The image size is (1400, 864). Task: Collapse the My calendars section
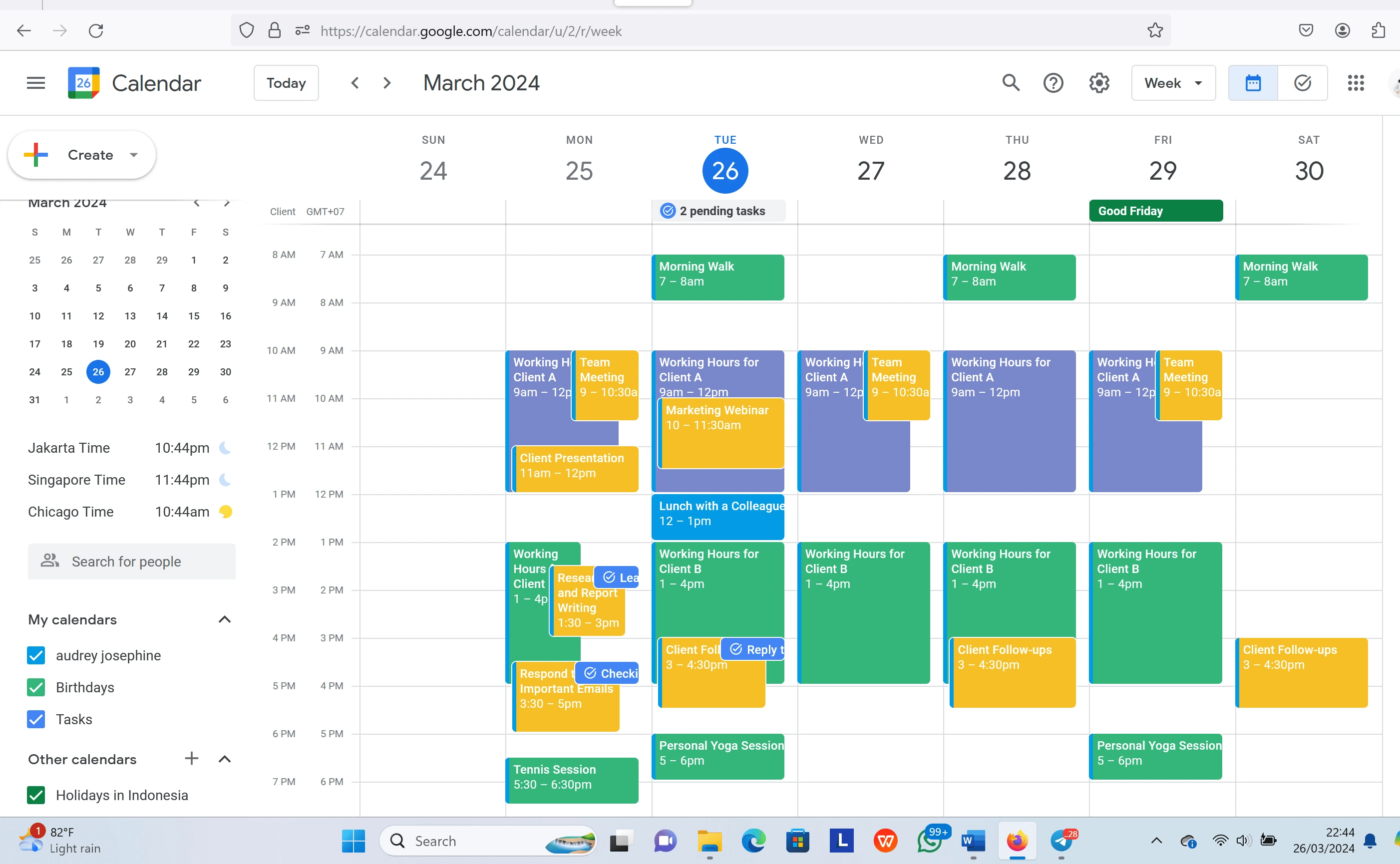coord(225,619)
